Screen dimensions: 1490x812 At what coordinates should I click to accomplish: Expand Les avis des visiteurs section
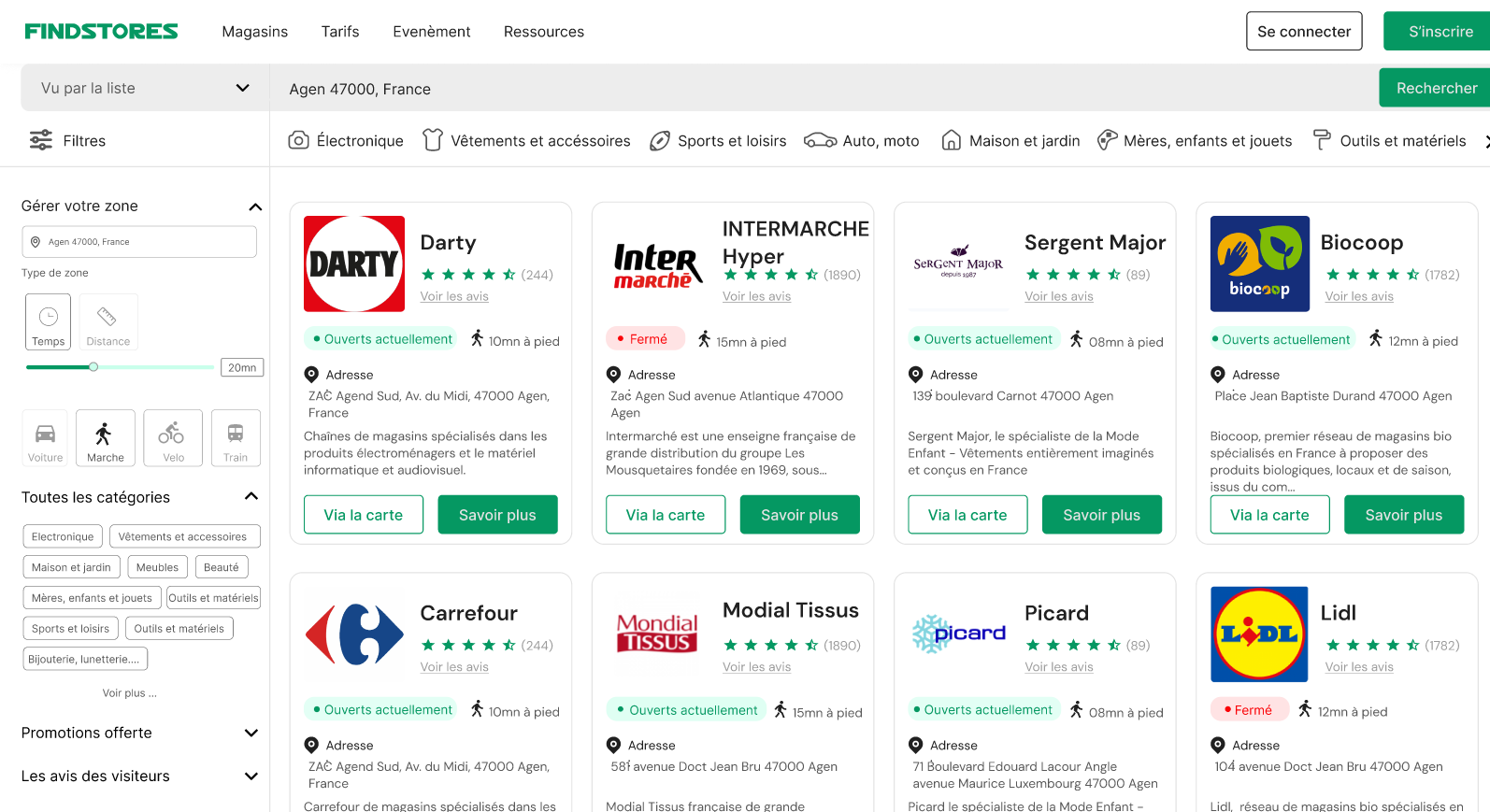tap(251, 776)
